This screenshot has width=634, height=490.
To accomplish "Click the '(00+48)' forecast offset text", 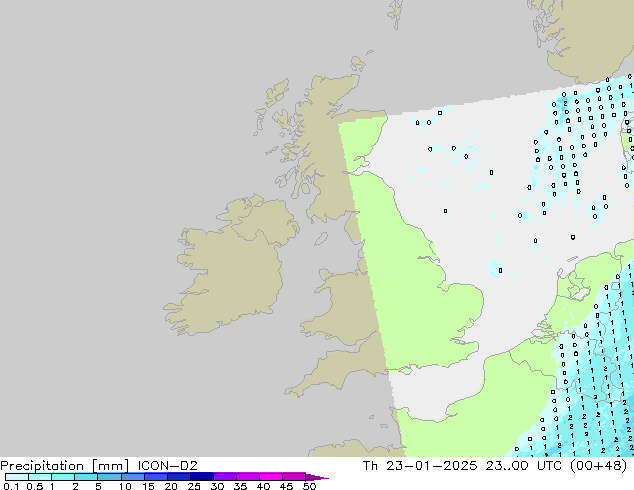I will coord(598,466).
